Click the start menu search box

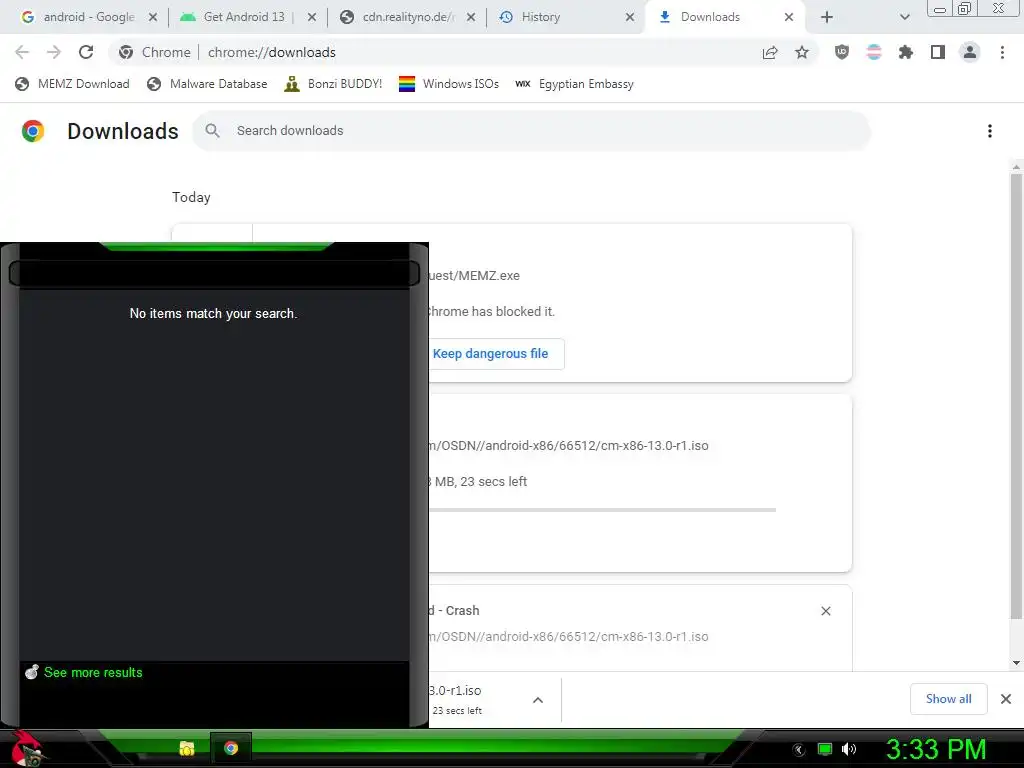[x=214, y=274]
